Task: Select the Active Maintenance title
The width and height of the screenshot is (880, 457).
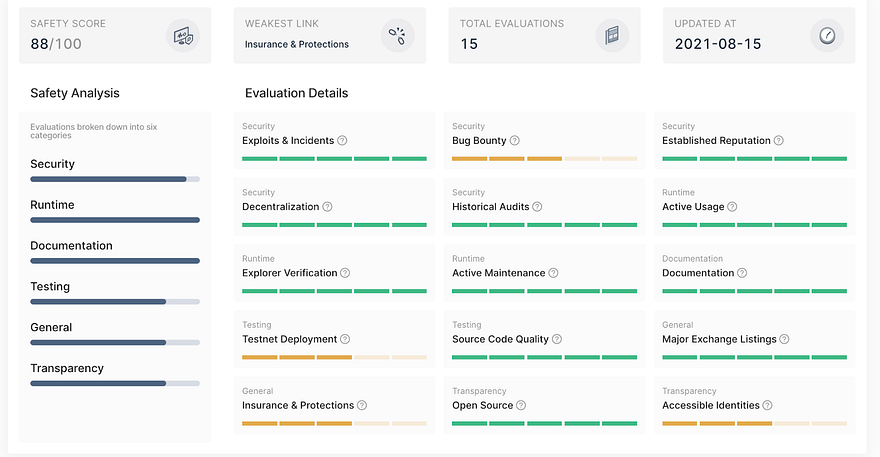Action: pyautogui.click(x=498, y=273)
